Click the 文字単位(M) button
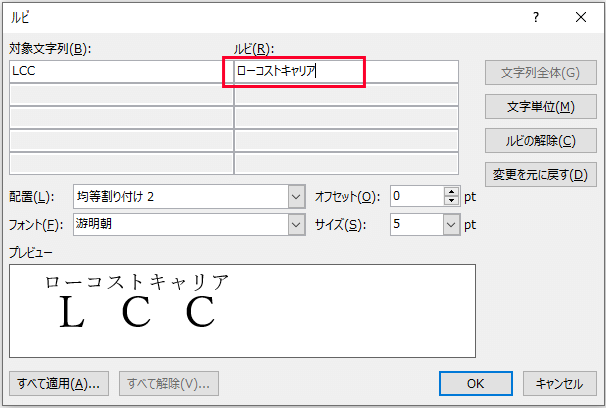The height and width of the screenshot is (408, 606). tap(541, 107)
